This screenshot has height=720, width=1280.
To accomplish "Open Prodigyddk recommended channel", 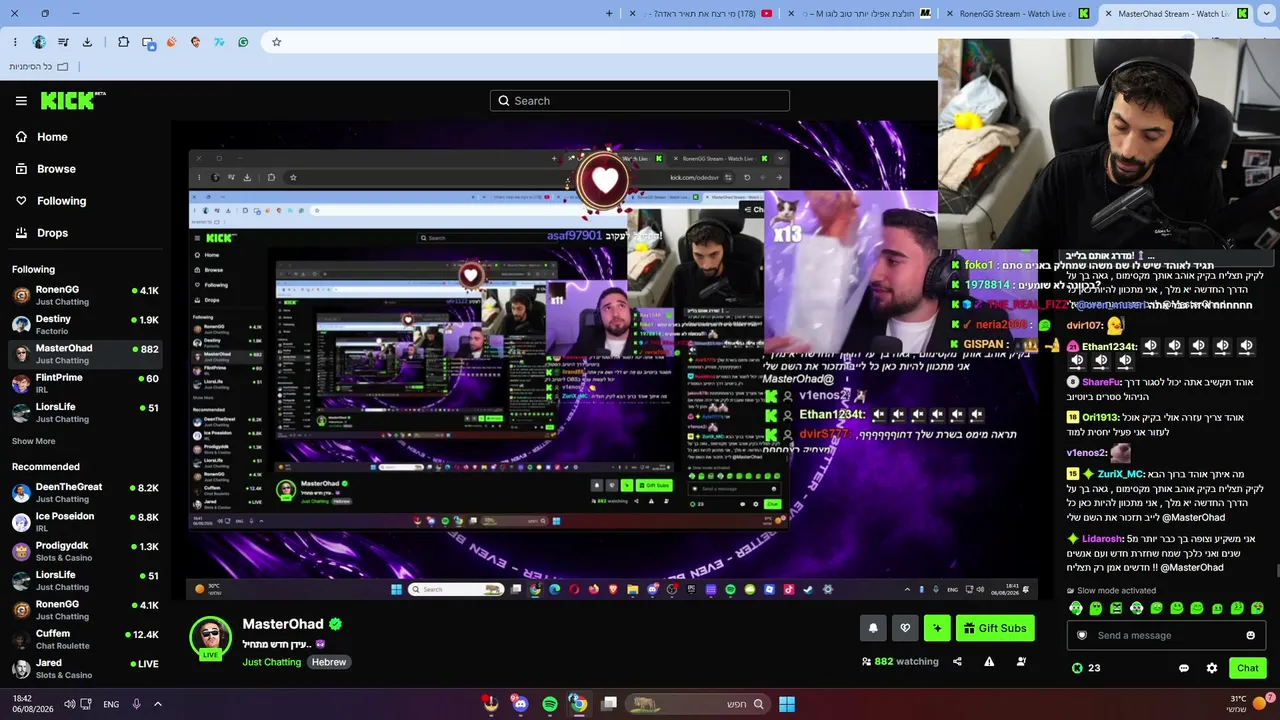I will (x=86, y=551).
